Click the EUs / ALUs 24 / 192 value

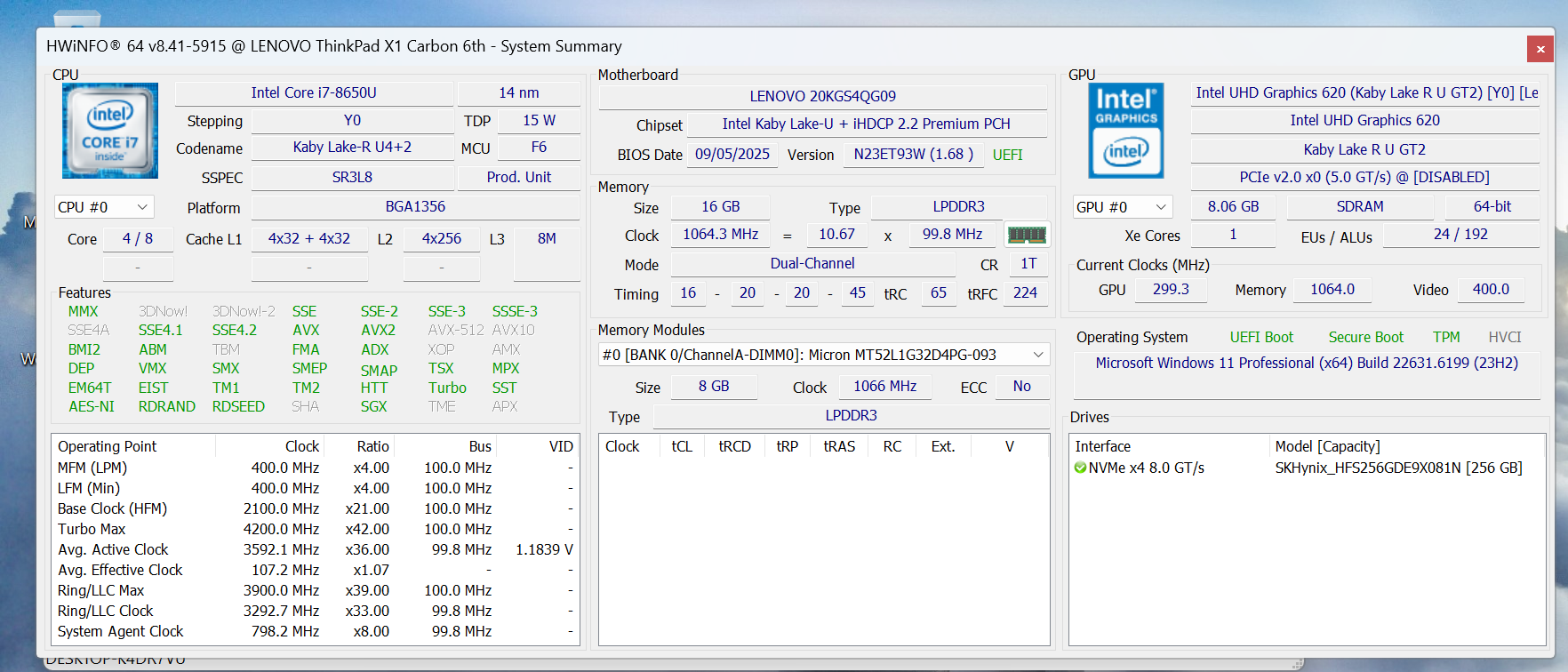1461,234
